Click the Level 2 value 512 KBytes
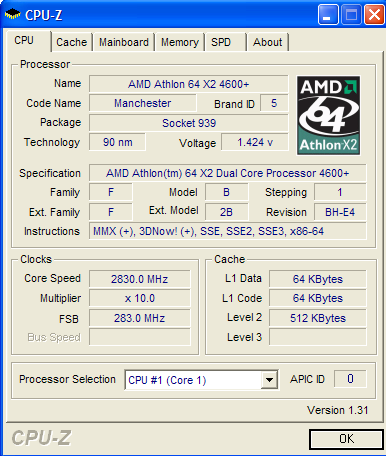Screen dimensions: 386x456 [318, 318]
